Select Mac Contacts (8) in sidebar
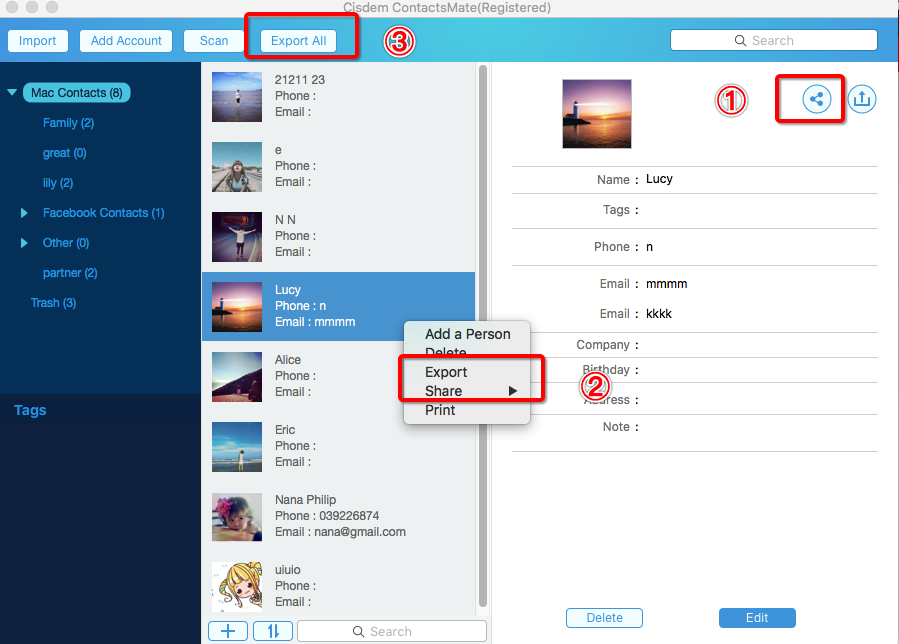This screenshot has width=899, height=644. tap(77, 92)
